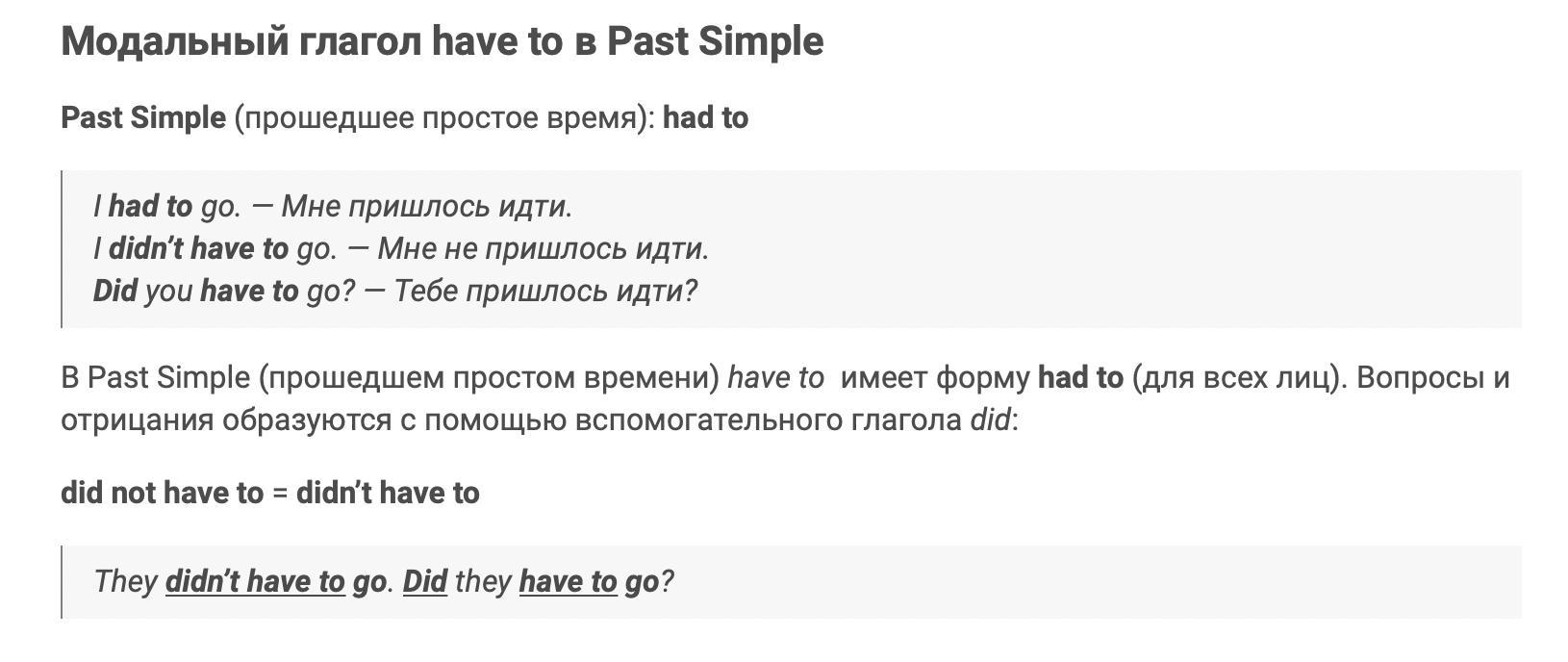Click the underlined 'Did' in the last example
Viewport: 1568px width, 662px height.
(425, 581)
